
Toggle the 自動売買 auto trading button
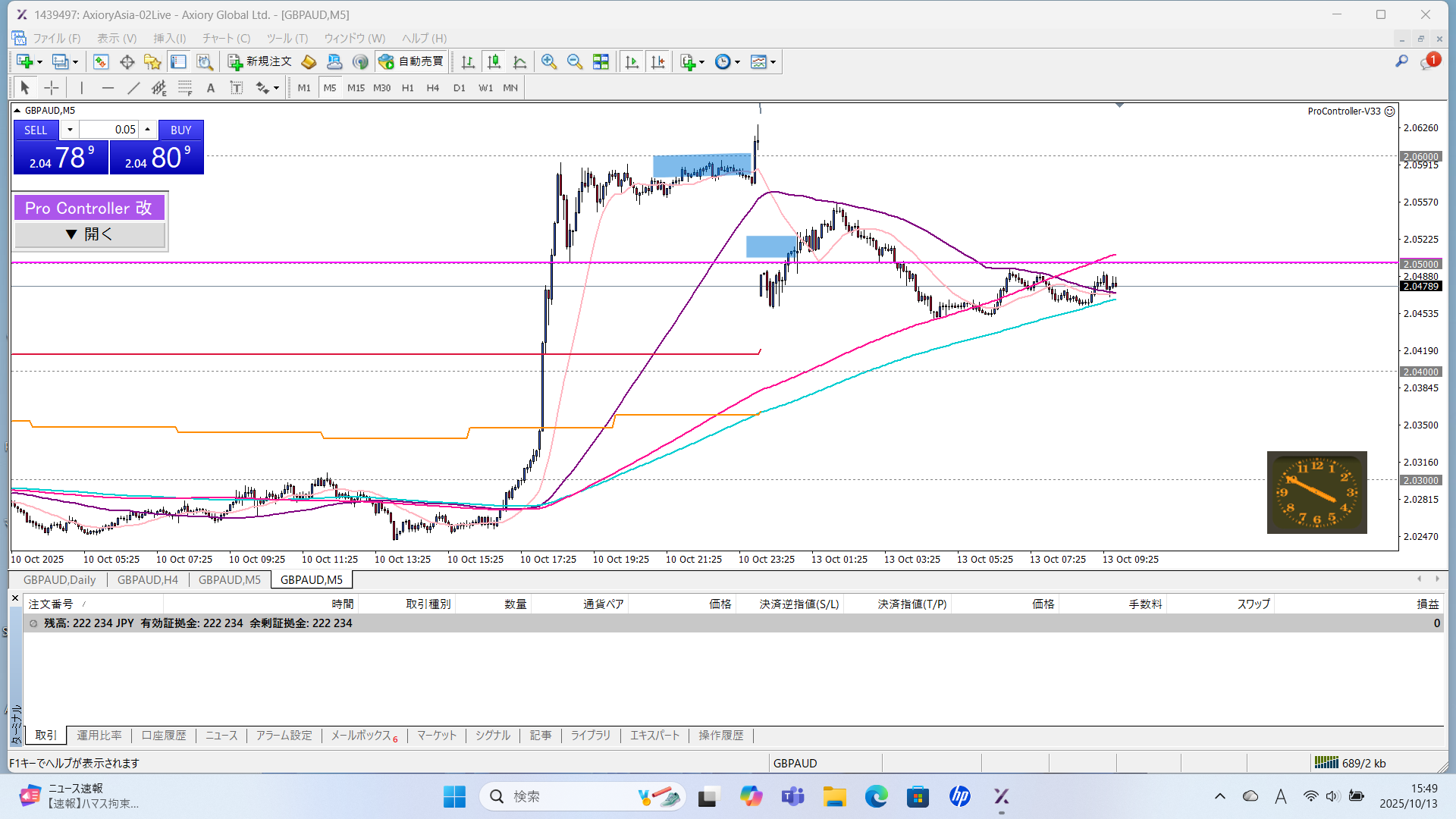(412, 61)
